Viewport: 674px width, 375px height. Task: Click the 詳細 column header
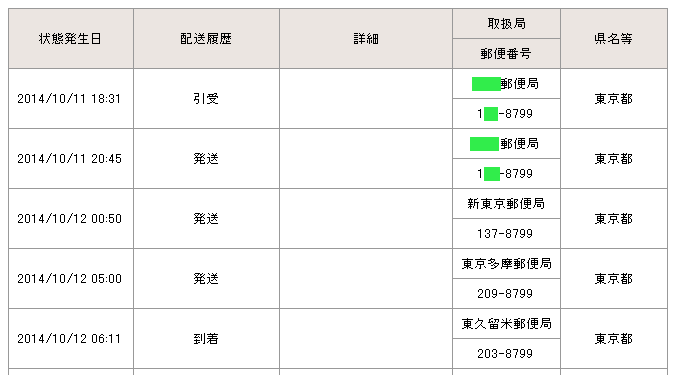click(x=366, y=39)
